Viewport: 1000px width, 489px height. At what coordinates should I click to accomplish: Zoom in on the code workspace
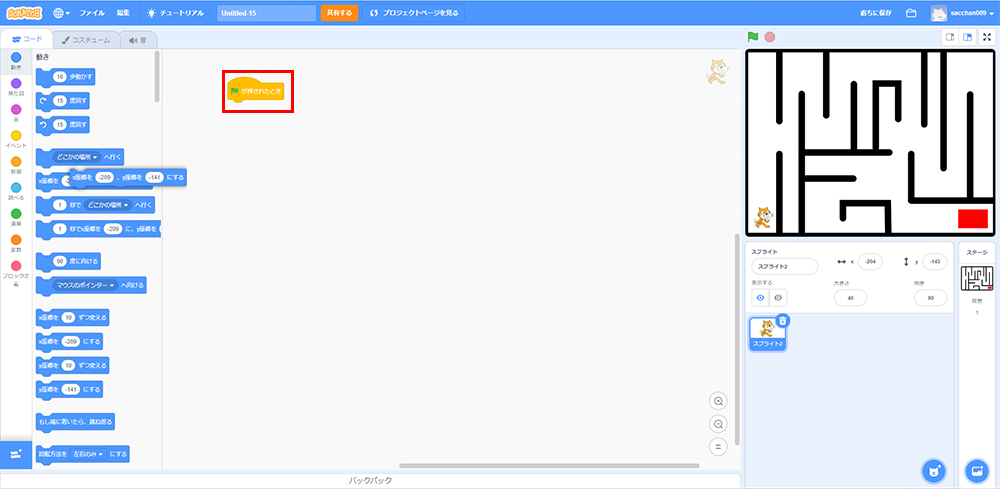click(x=717, y=401)
